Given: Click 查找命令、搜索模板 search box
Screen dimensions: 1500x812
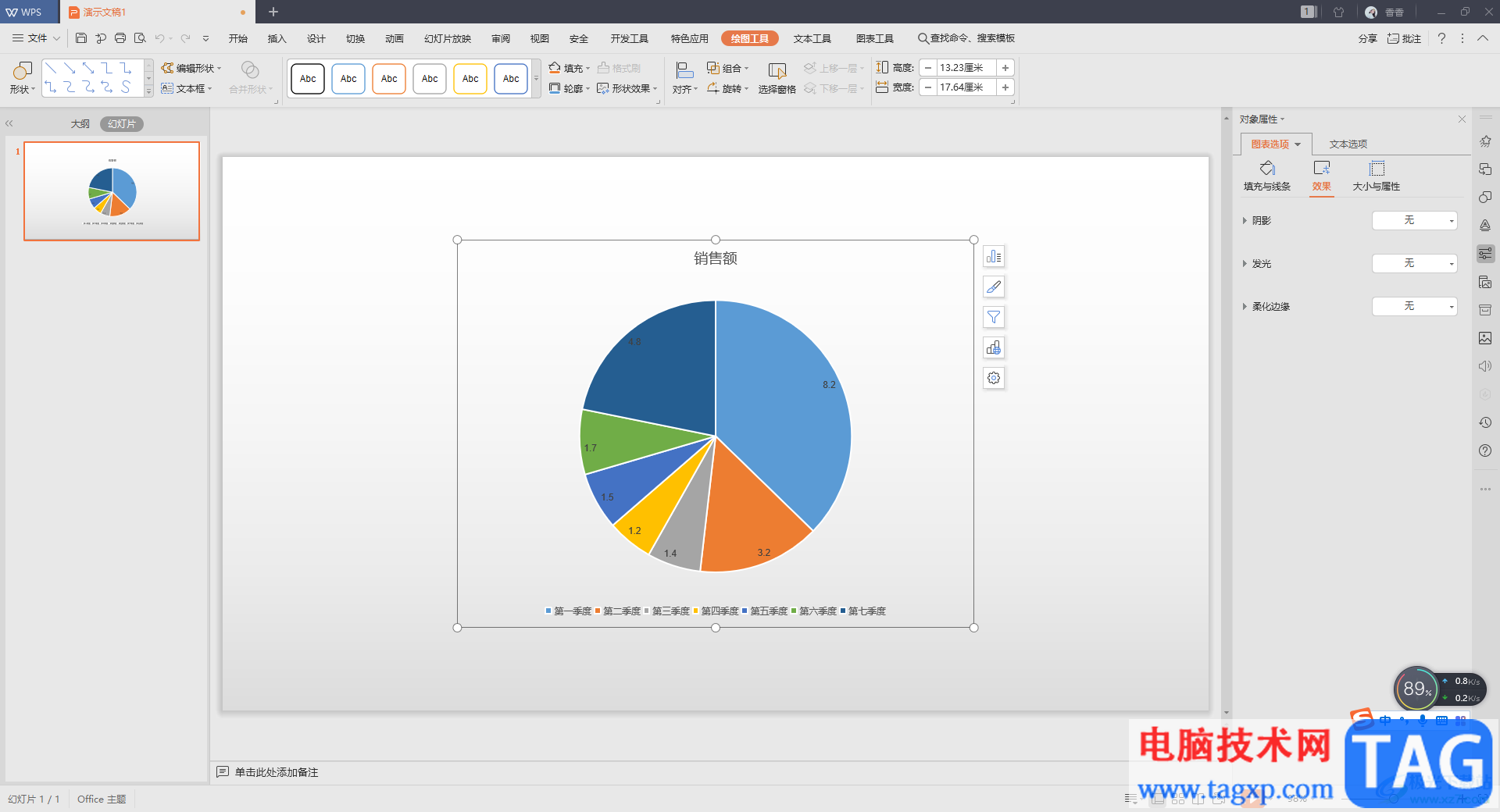Looking at the screenshot, I should click(966, 38).
